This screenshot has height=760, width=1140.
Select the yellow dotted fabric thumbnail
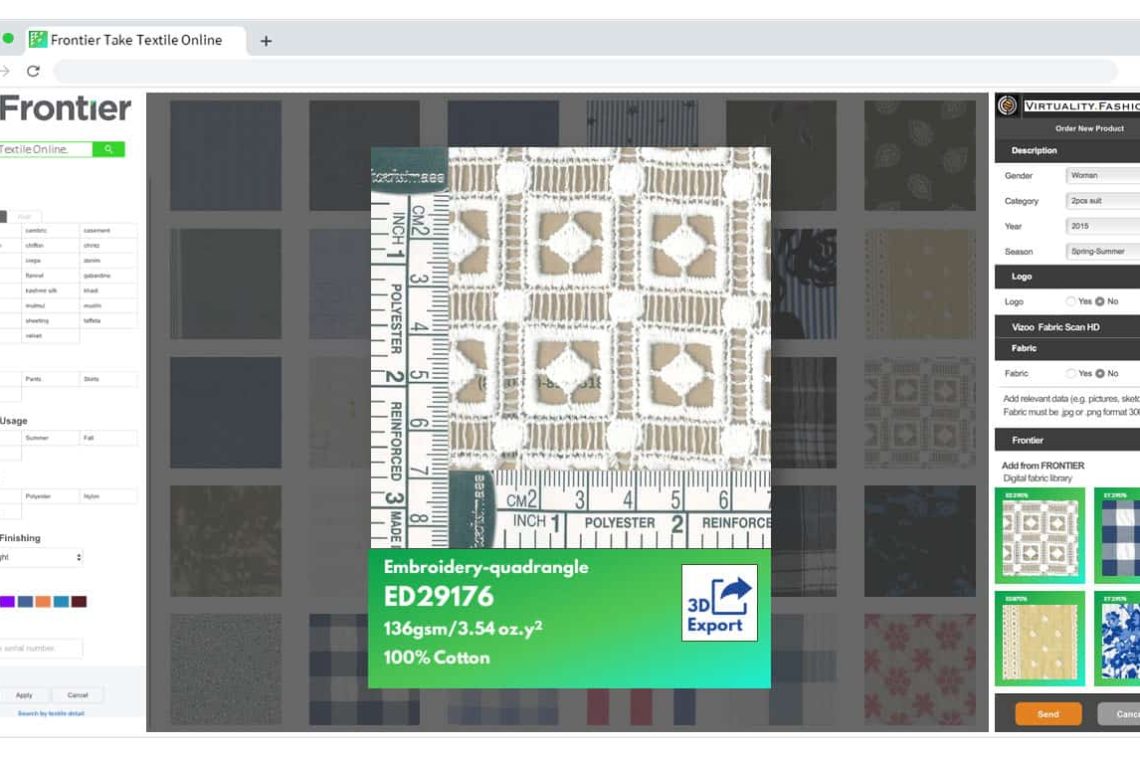pyautogui.click(x=1039, y=638)
